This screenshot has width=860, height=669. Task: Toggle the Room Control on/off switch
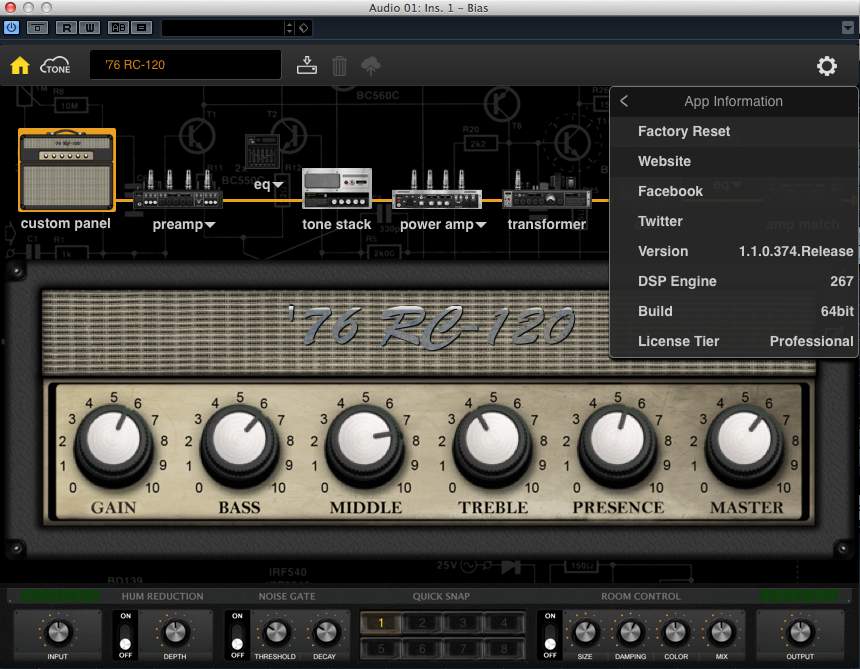click(x=549, y=634)
